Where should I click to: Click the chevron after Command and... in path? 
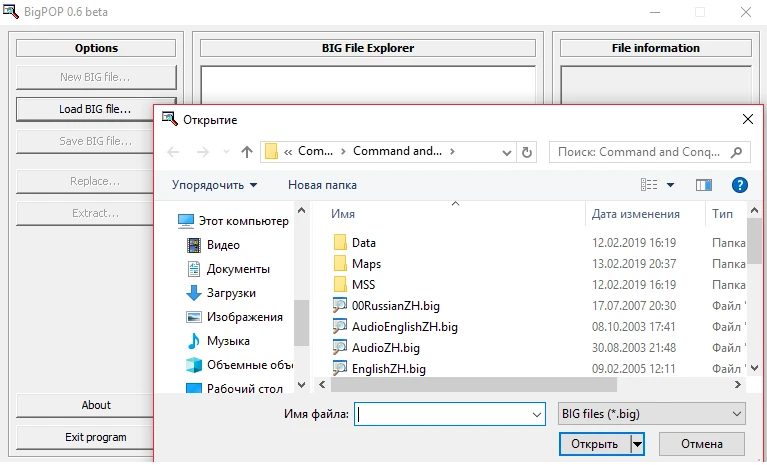pyautogui.click(x=452, y=152)
